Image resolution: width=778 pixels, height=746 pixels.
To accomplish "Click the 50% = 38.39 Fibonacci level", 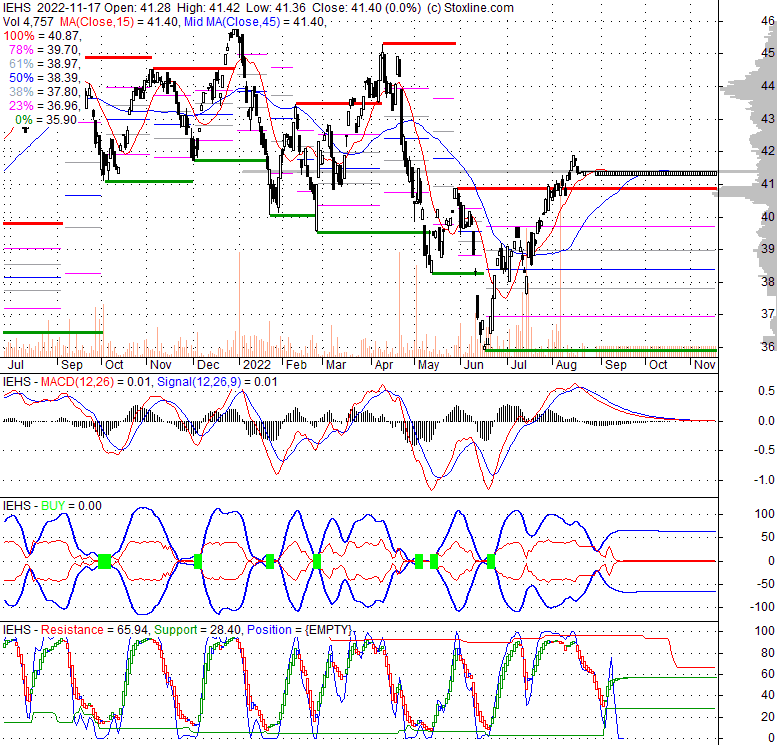I will [x=45, y=77].
